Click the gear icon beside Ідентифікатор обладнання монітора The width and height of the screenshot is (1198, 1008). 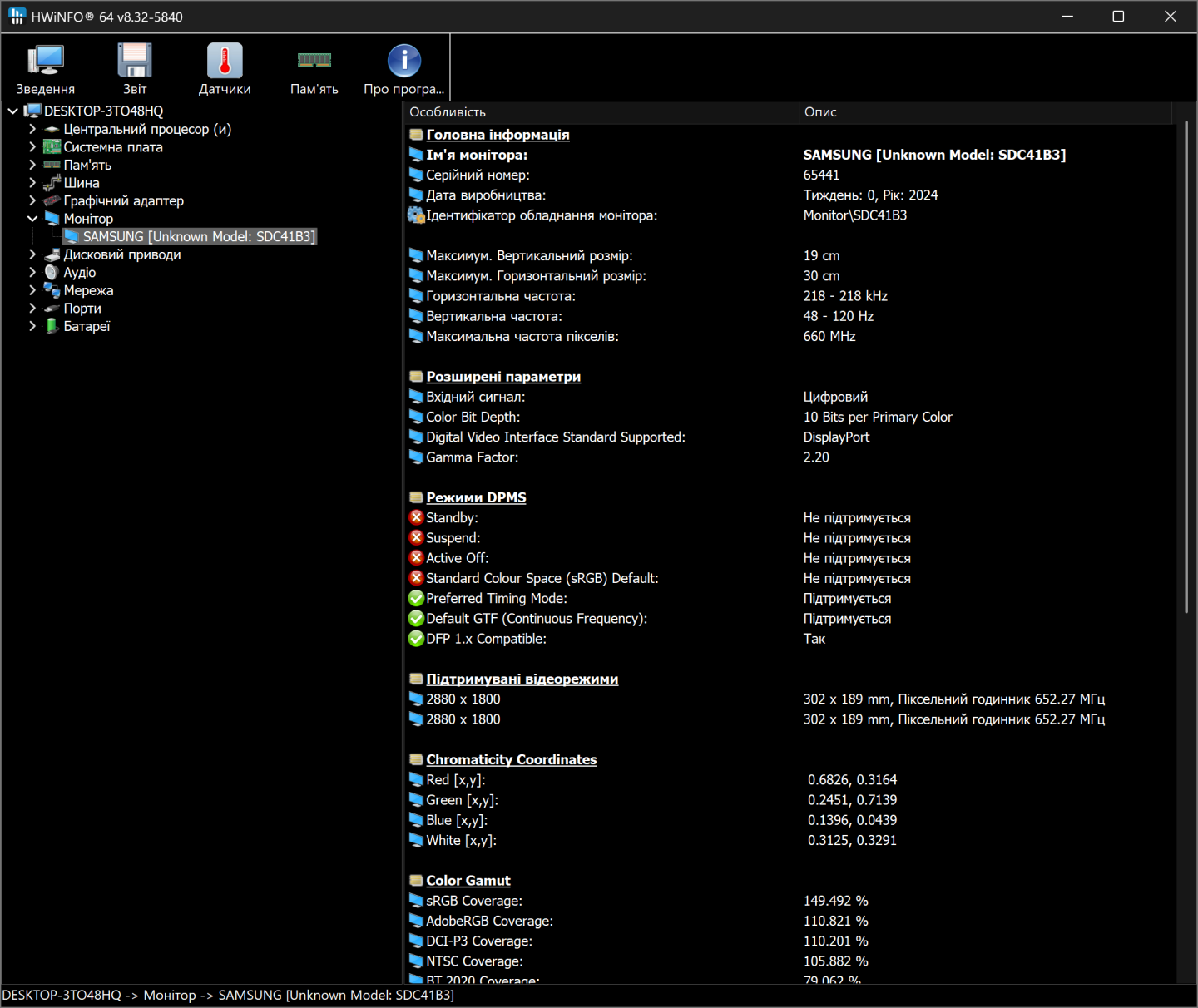pyautogui.click(x=416, y=215)
